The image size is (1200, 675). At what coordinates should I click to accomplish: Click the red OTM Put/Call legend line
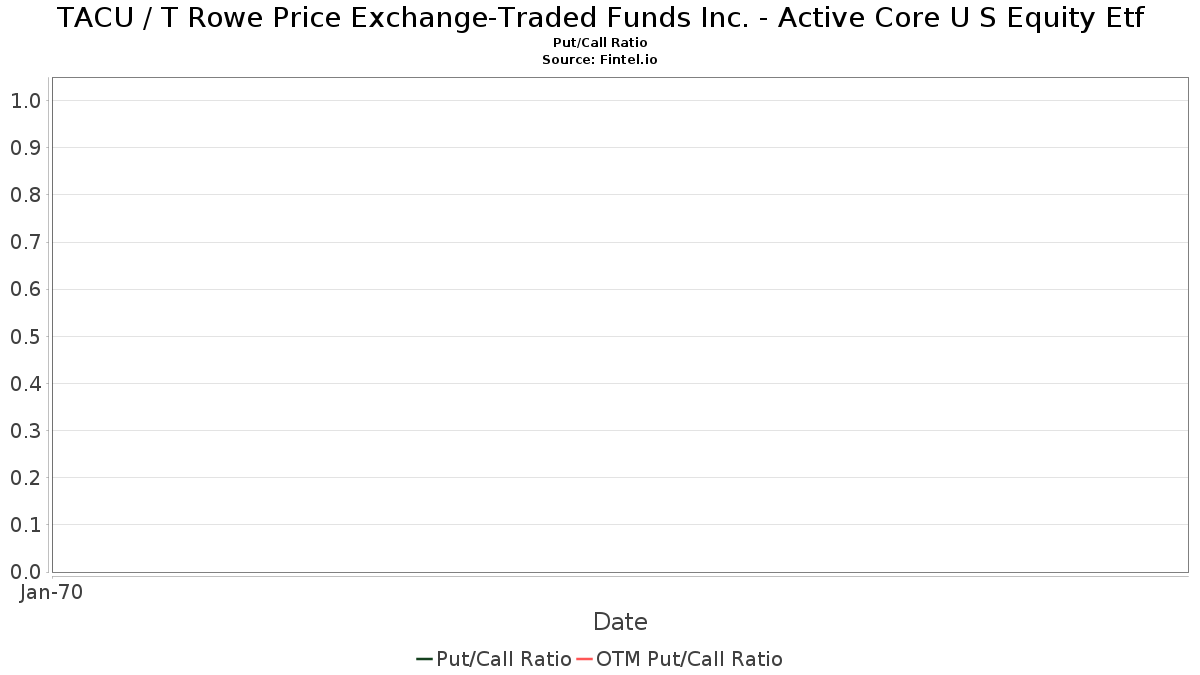point(584,659)
